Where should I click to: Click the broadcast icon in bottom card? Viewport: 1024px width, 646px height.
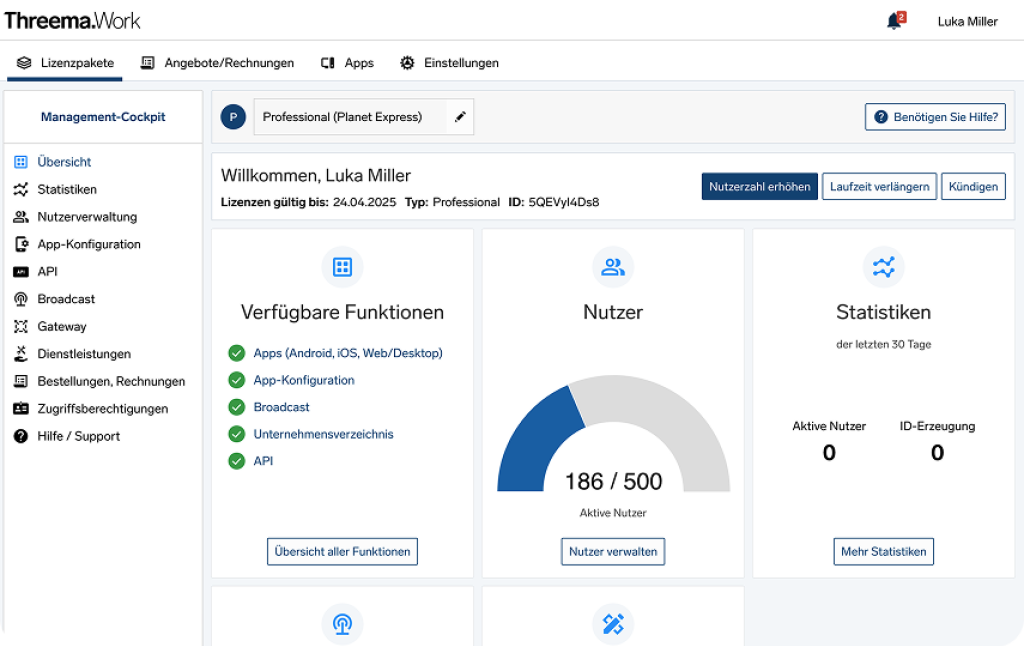[x=342, y=624]
